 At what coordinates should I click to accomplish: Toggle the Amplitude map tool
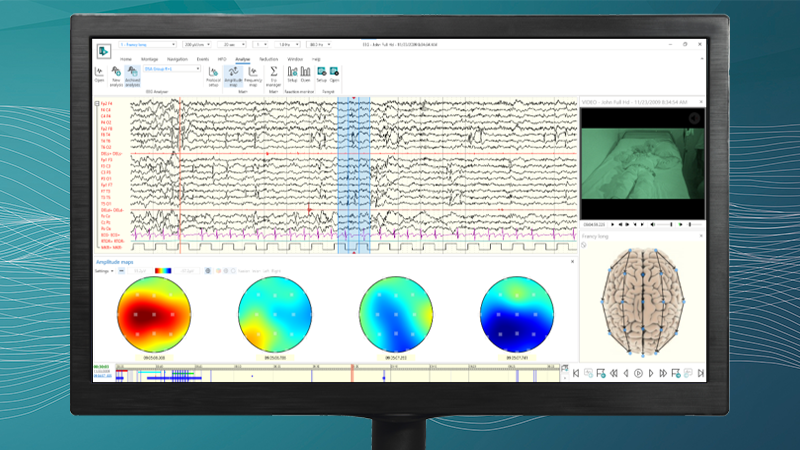point(233,76)
